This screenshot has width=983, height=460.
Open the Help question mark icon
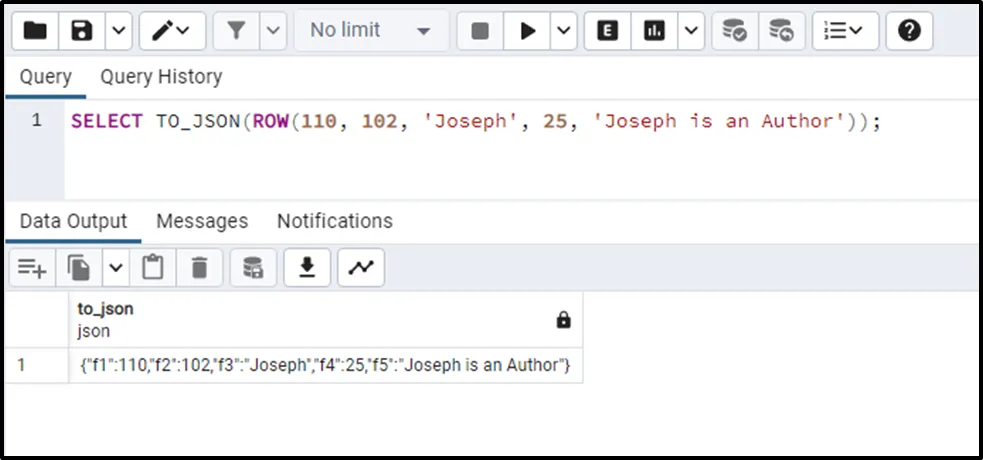(x=909, y=31)
